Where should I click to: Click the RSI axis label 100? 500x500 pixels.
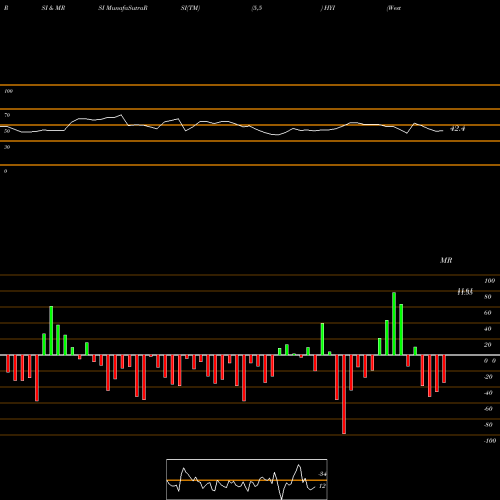click(8, 91)
